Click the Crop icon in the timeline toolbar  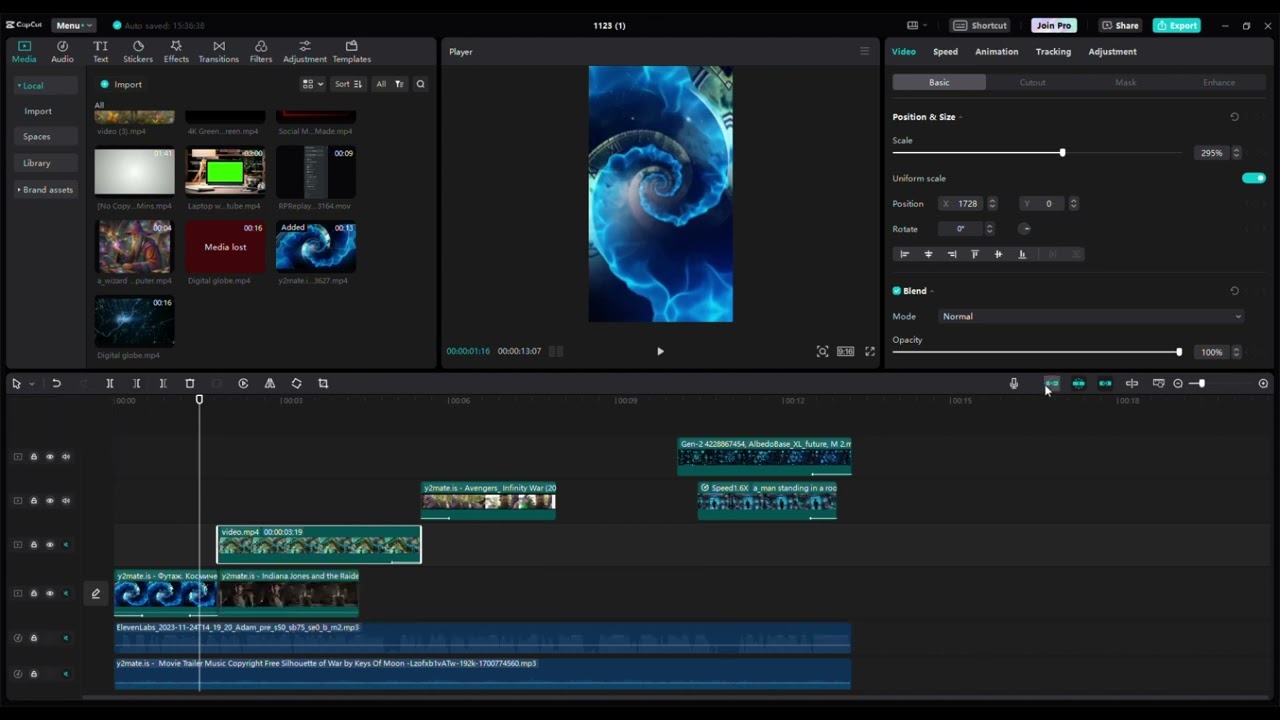click(x=323, y=383)
